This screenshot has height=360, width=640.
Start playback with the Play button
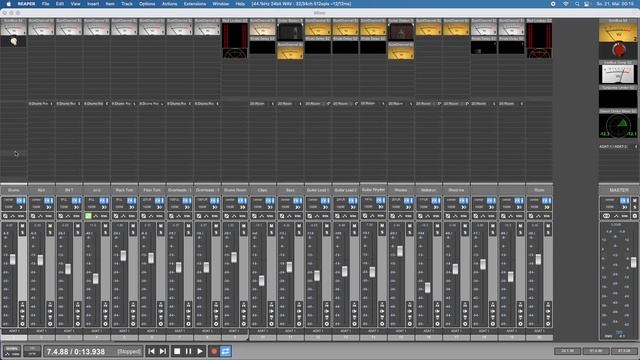tap(200, 351)
